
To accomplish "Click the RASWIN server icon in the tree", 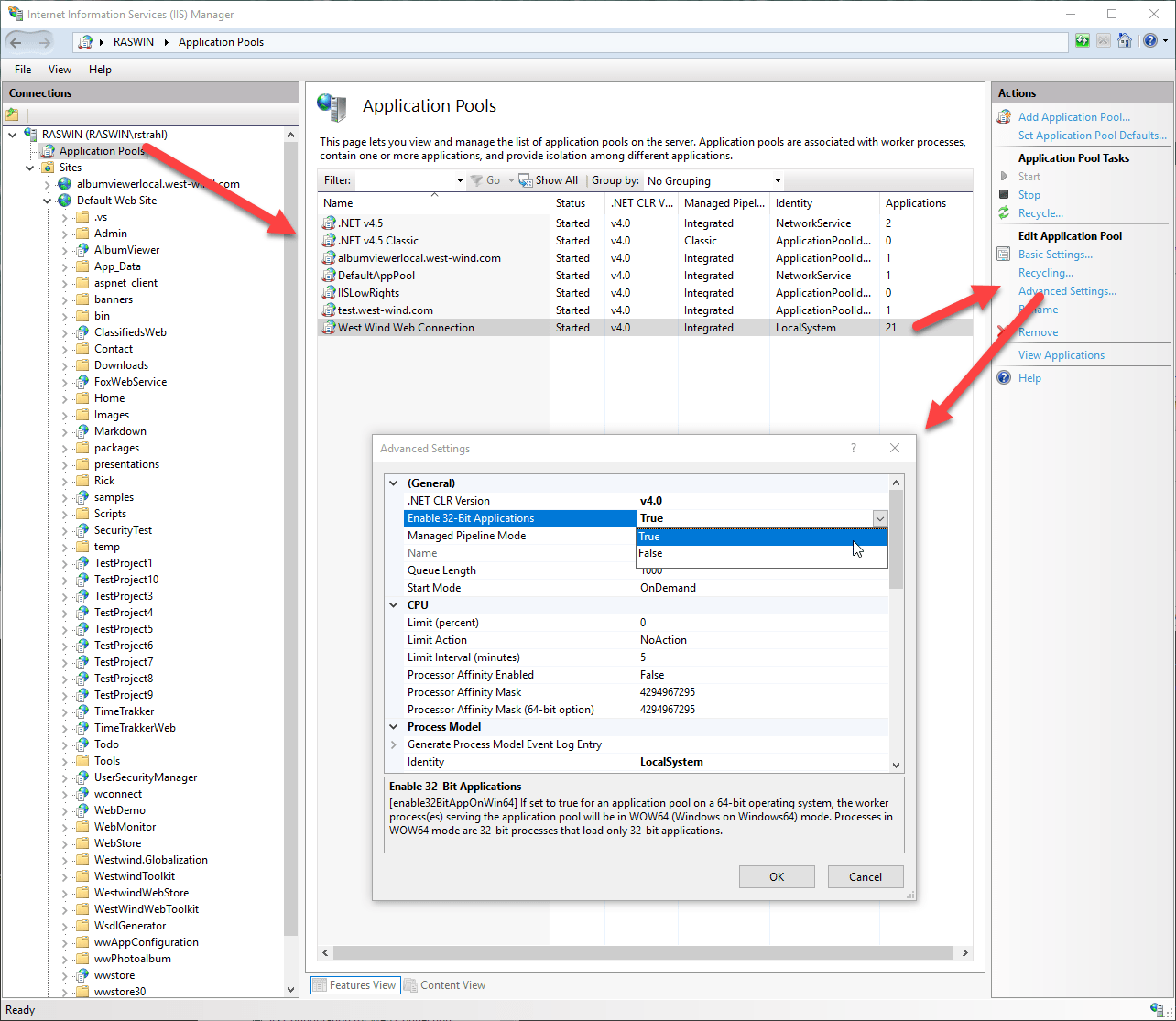I will (x=30, y=135).
